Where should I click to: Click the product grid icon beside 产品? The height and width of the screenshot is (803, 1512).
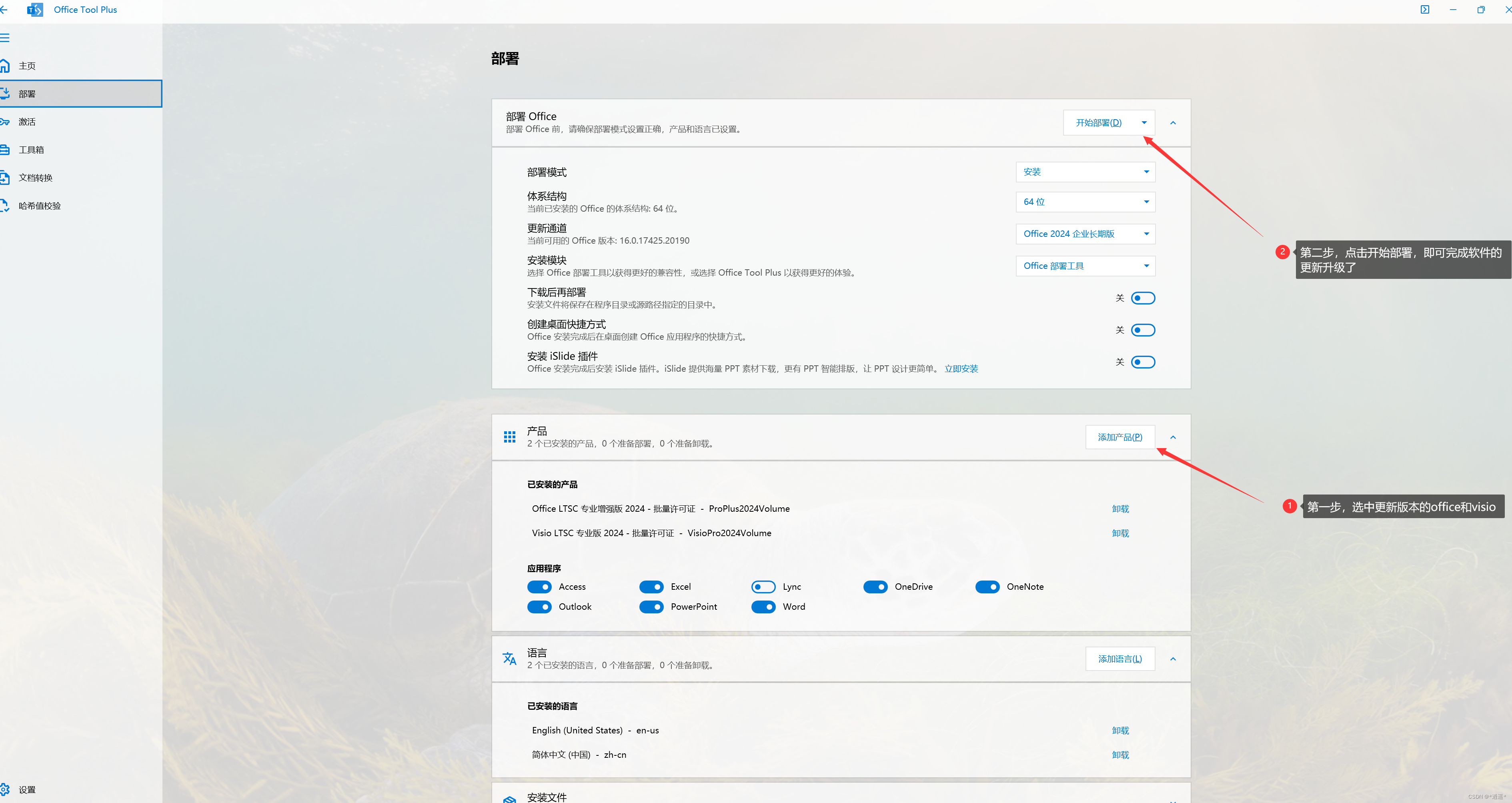(x=509, y=437)
